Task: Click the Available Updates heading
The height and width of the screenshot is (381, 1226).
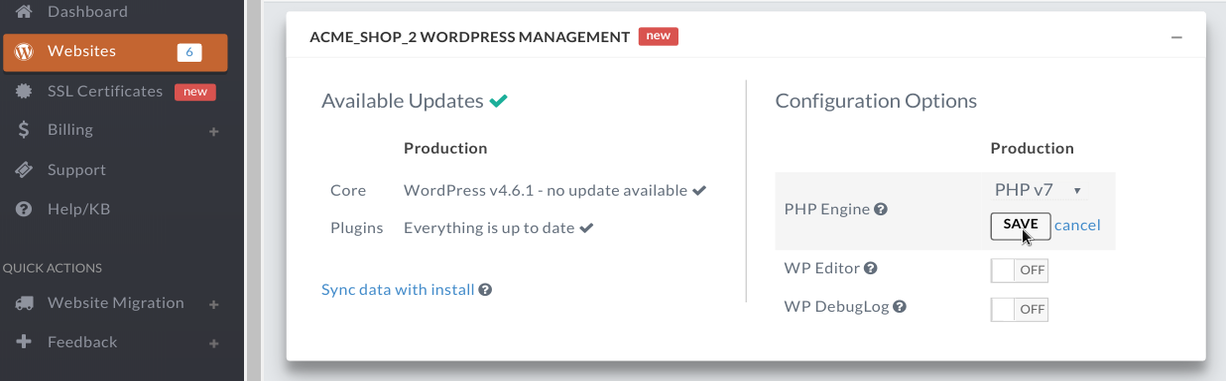Action: (x=402, y=101)
